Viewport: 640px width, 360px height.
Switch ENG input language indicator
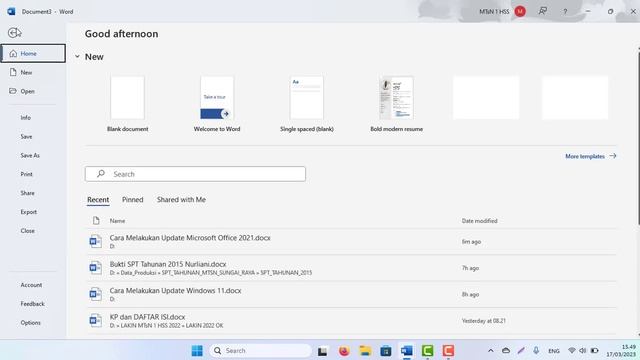(x=554, y=351)
